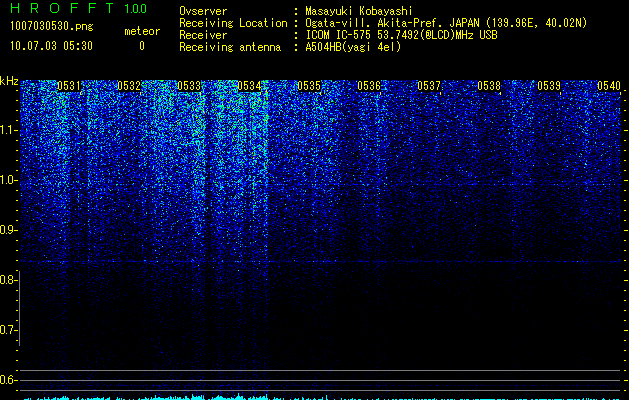Click the Receiving antenna label
Screen dimensions: 629x400
pos(230,47)
